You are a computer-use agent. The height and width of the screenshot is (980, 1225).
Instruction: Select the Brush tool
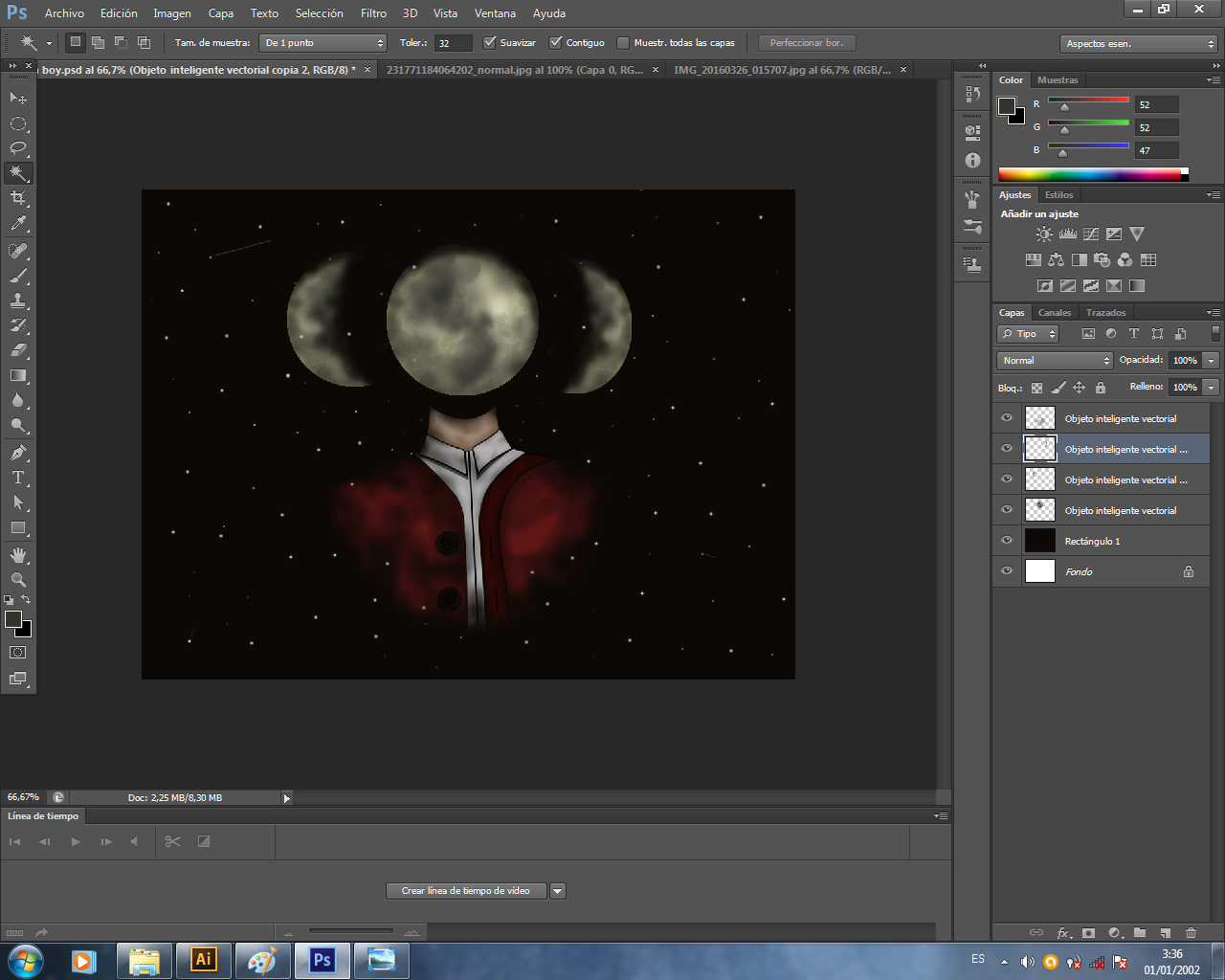[18, 276]
